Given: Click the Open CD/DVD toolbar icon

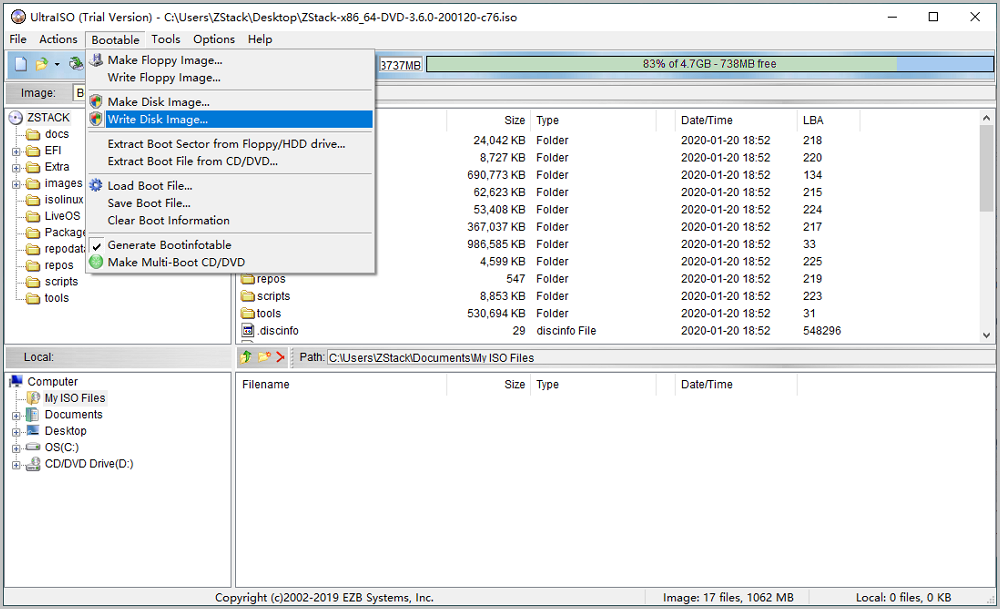Looking at the screenshot, I should pos(76,64).
